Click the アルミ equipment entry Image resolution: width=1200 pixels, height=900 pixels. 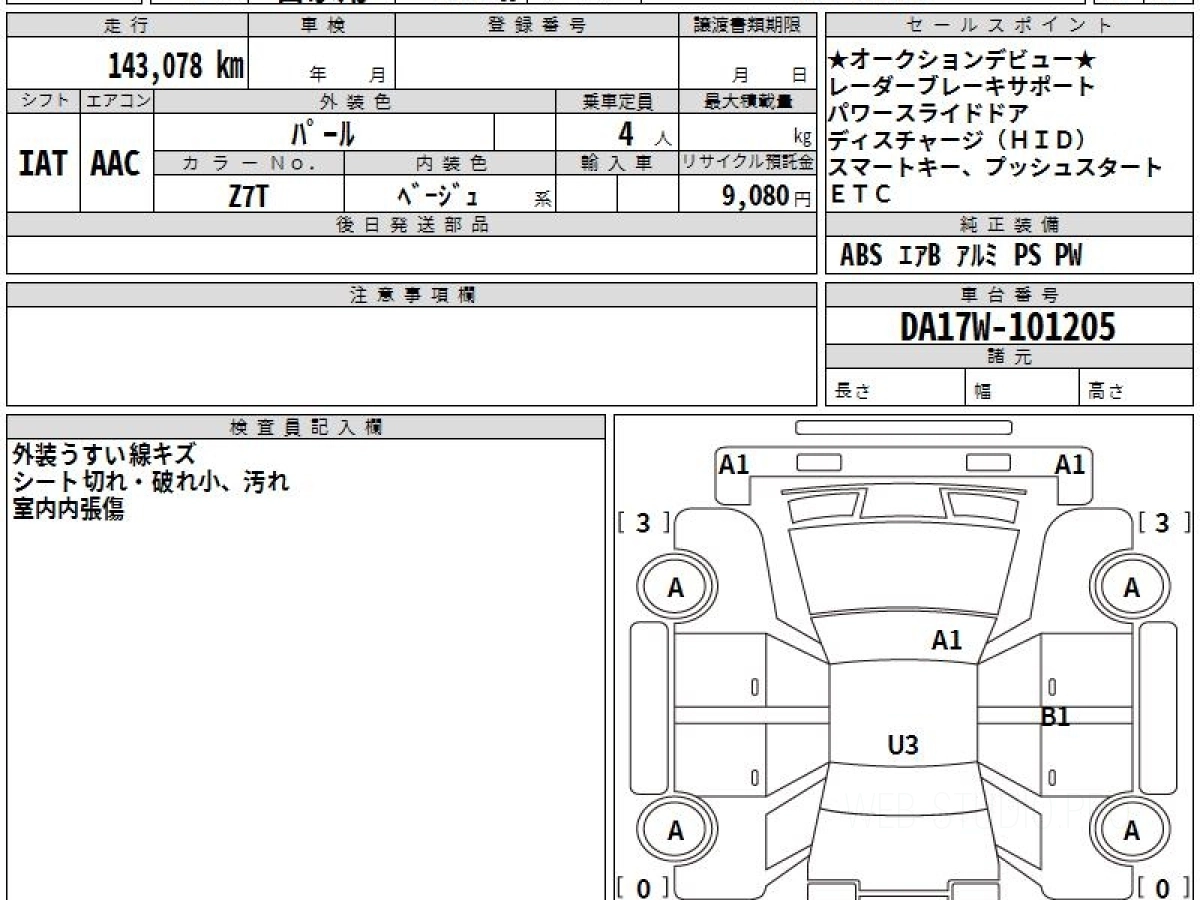point(977,256)
